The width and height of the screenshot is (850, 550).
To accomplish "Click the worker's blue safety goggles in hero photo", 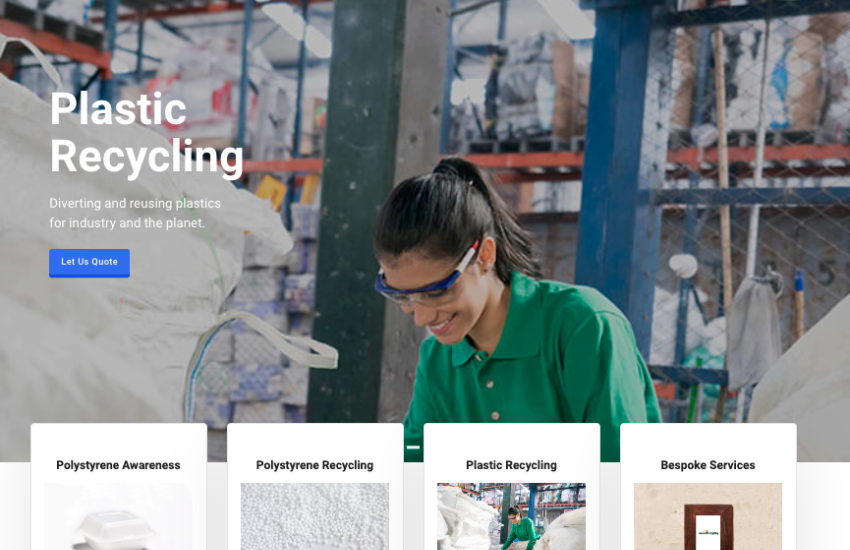I will pos(426,282).
